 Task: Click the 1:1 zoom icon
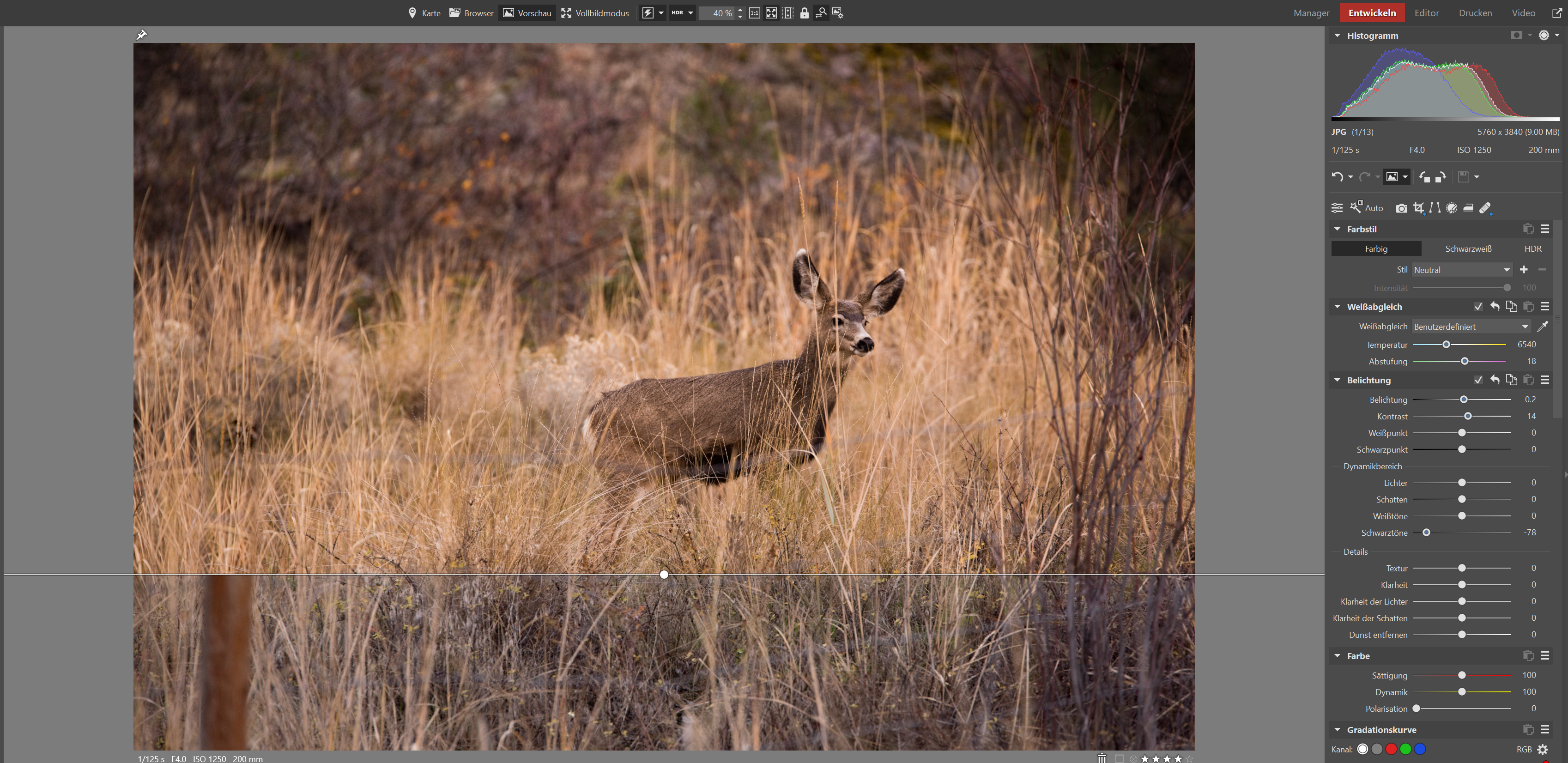(754, 13)
